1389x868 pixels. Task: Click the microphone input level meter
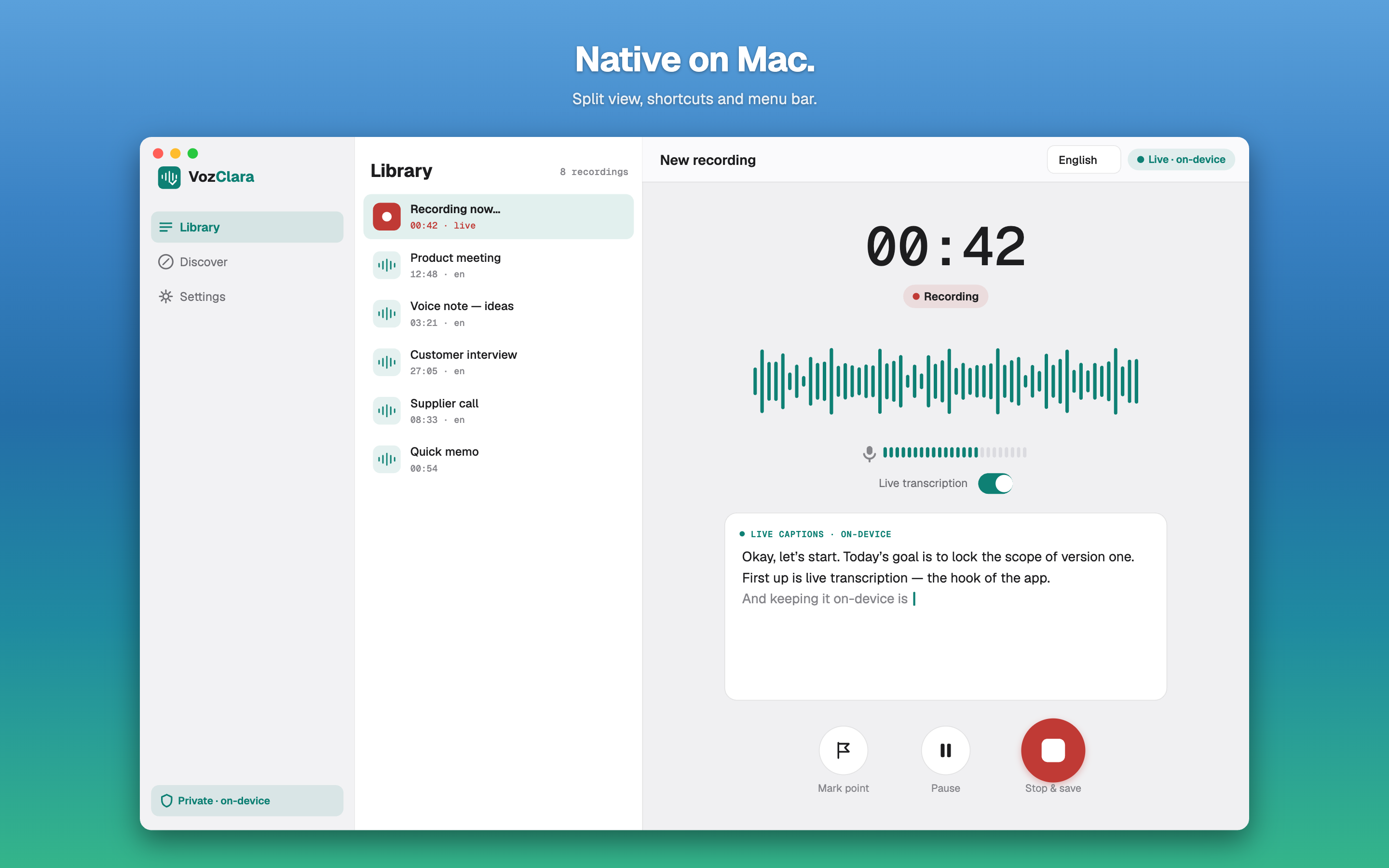click(x=954, y=452)
